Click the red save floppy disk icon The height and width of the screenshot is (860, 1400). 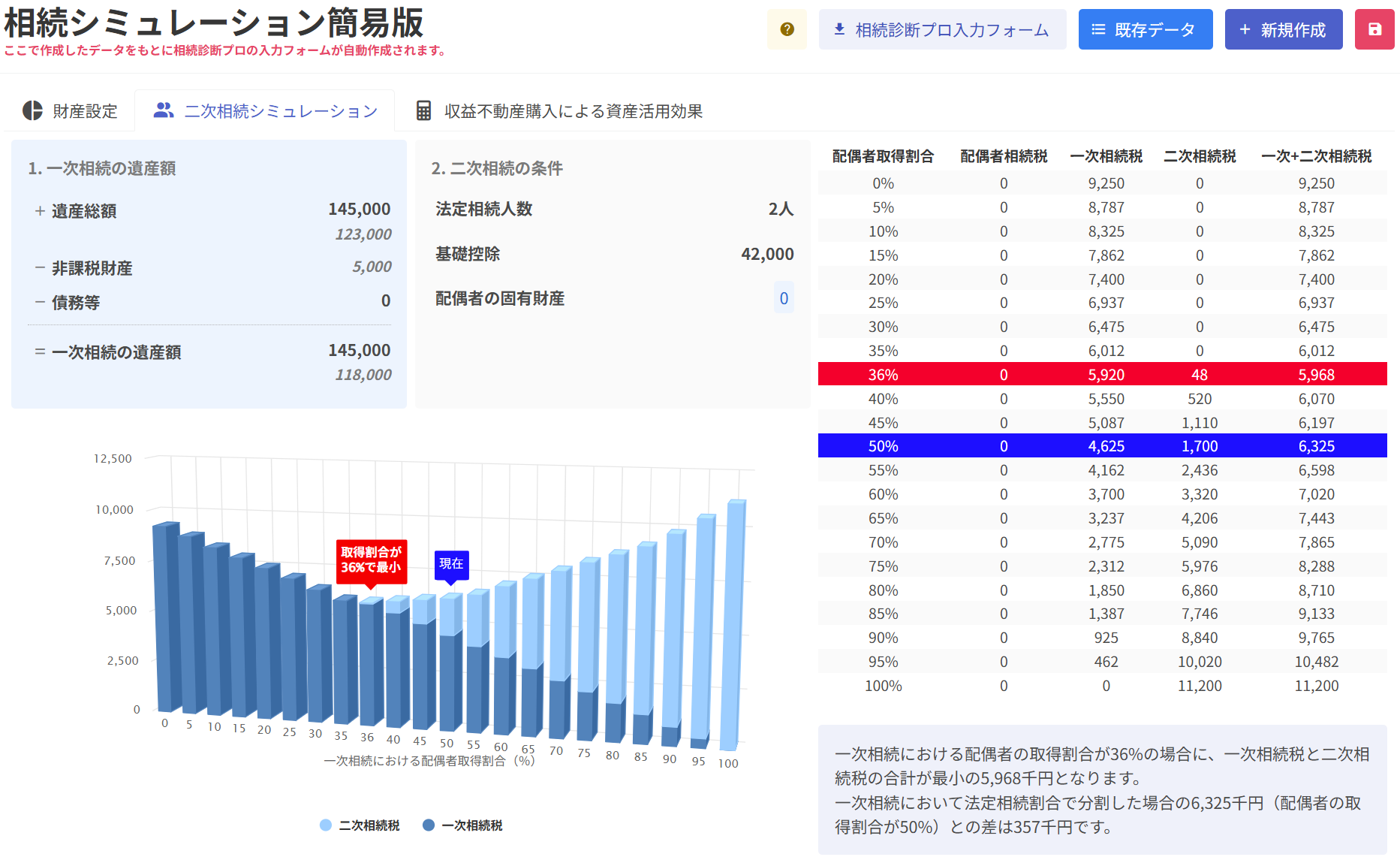(x=1374, y=29)
